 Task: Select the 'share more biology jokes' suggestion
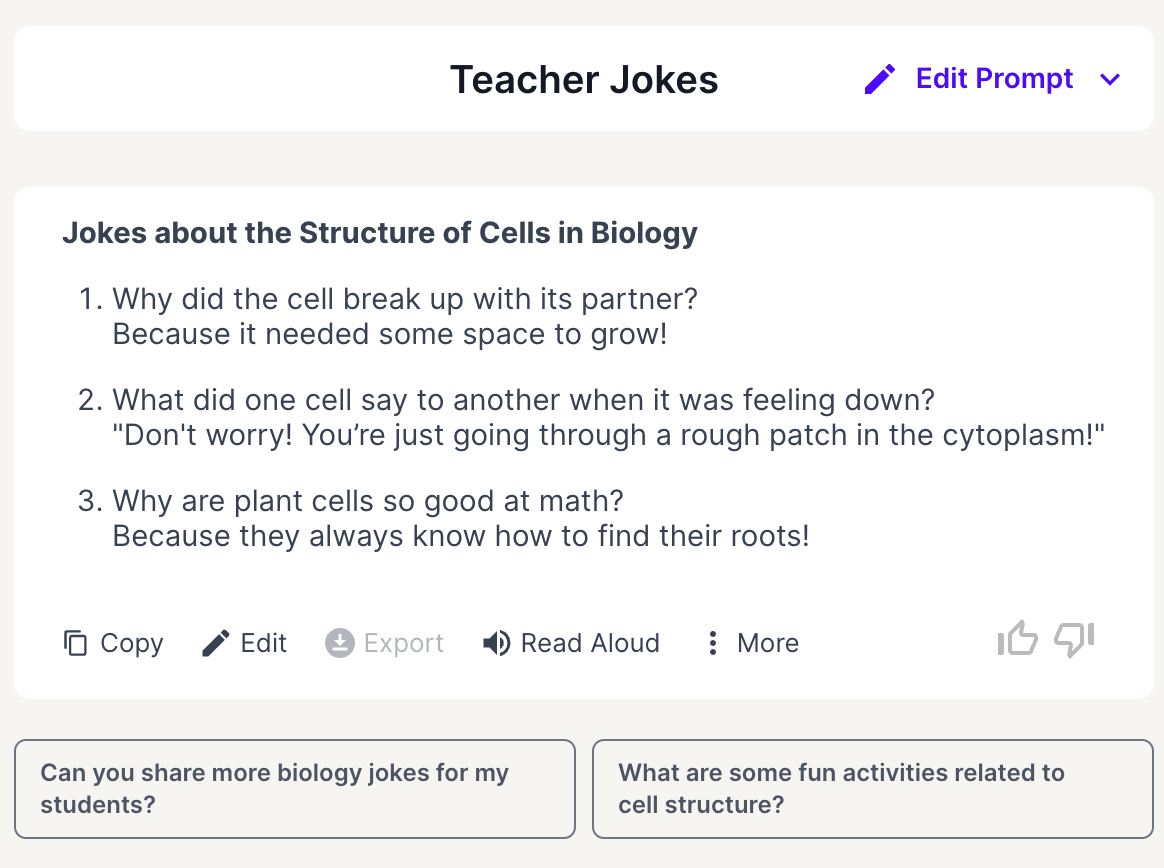click(x=295, y=788)
